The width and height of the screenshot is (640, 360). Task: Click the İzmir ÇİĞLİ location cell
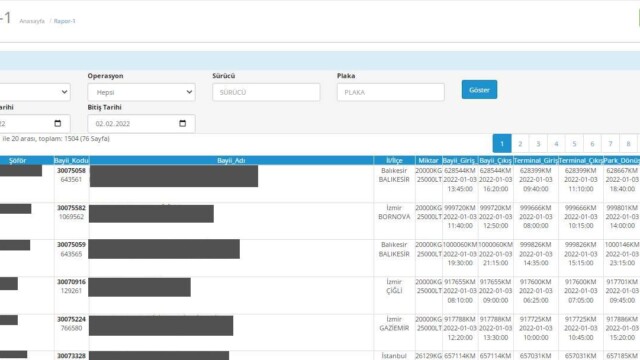(394, 295)
